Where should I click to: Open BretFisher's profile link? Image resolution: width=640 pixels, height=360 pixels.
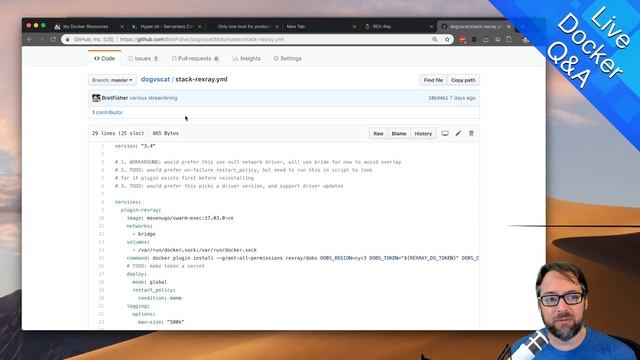115,98
